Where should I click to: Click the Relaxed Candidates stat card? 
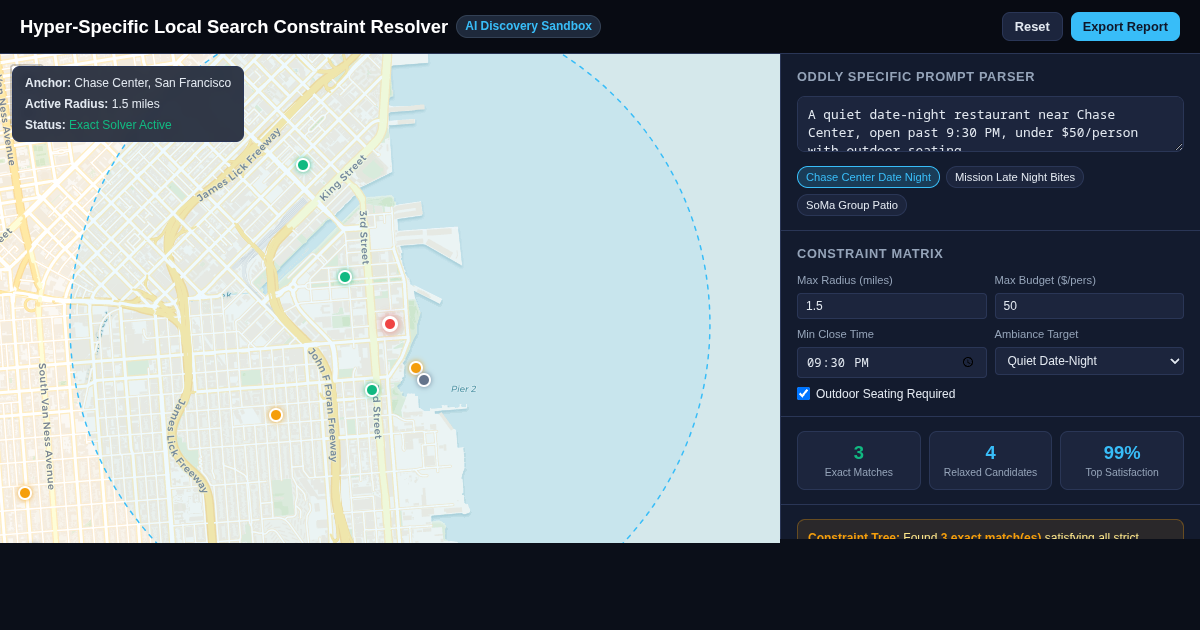click(x=990, y=460)
